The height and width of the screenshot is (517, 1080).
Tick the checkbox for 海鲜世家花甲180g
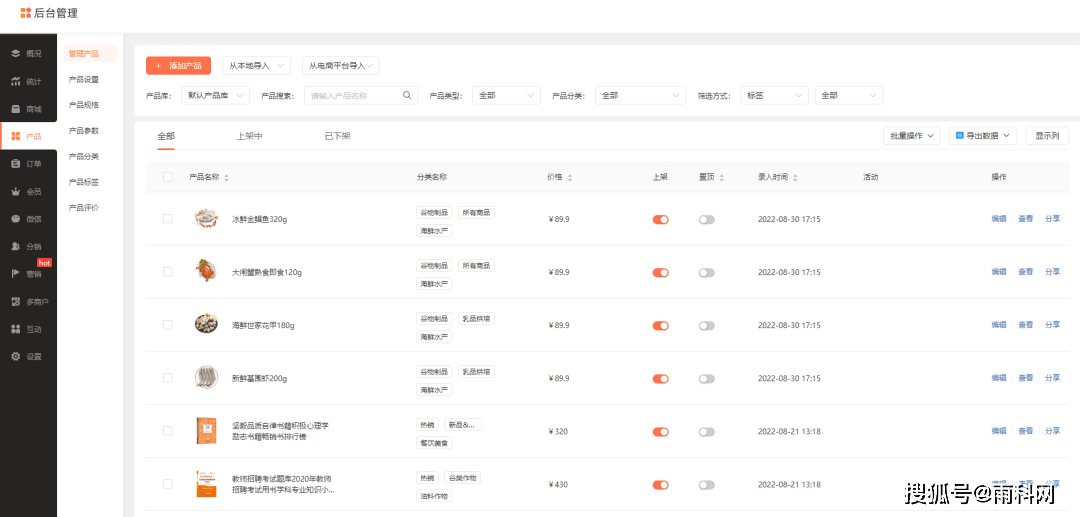pyautogui.click(x=168, y=325)
